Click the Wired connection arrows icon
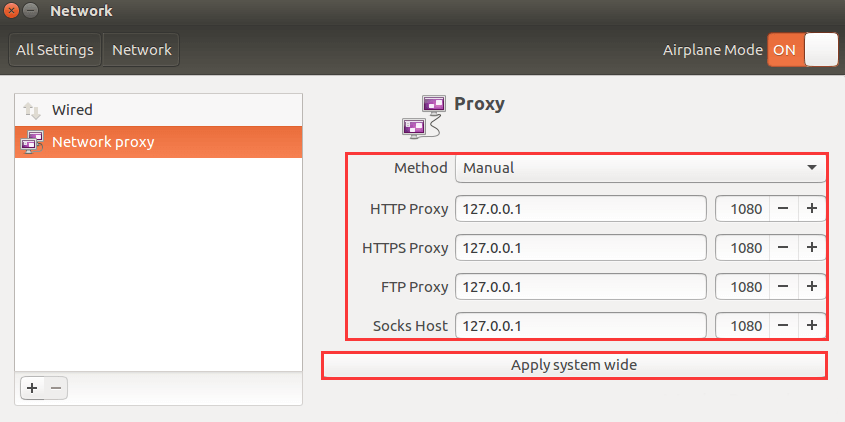Viewport: 845px width, 422px height. tap(32, 110)
